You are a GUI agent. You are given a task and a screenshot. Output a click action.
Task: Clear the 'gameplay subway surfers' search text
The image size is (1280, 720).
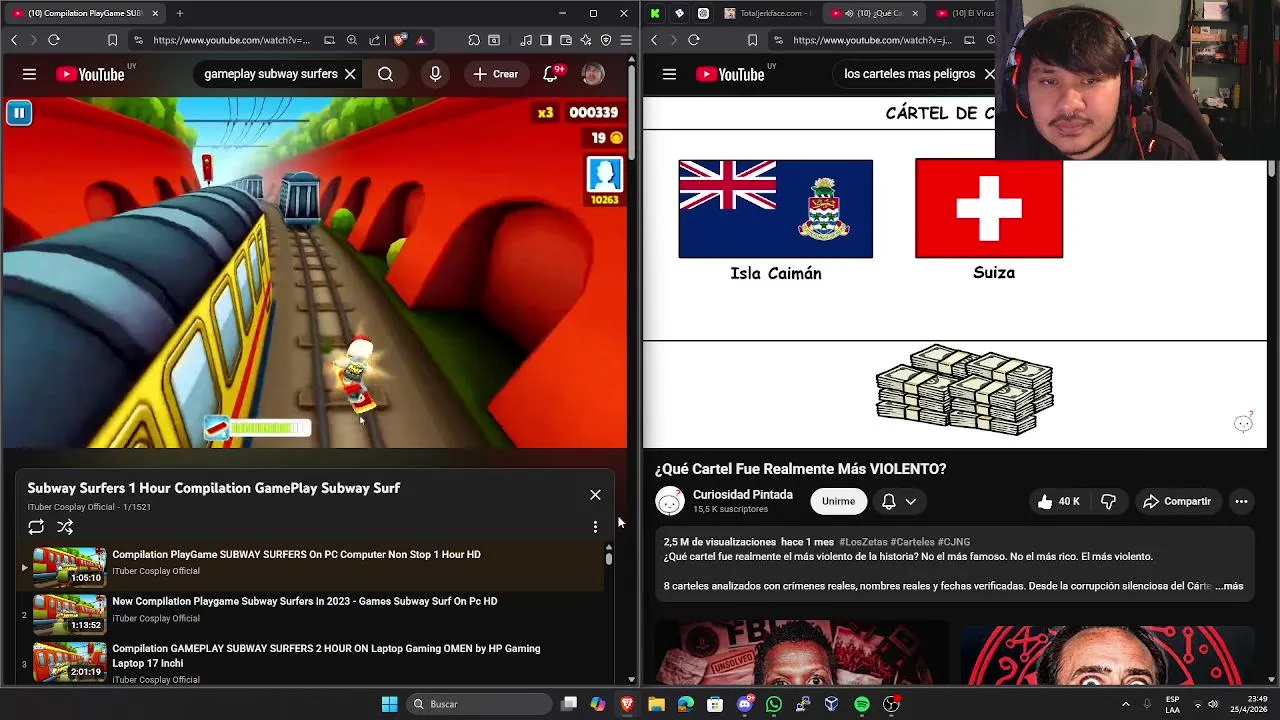pos(350,74)
